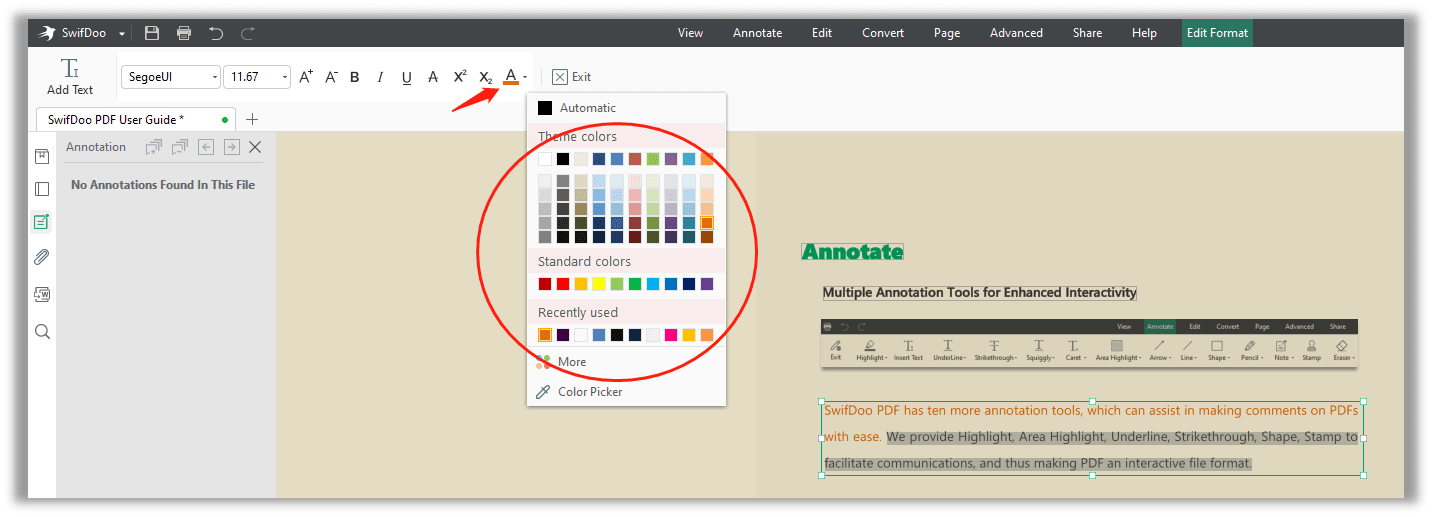Toggle Superscript formatting
Screen dimensions: 1432x517
tap(460, 76)
